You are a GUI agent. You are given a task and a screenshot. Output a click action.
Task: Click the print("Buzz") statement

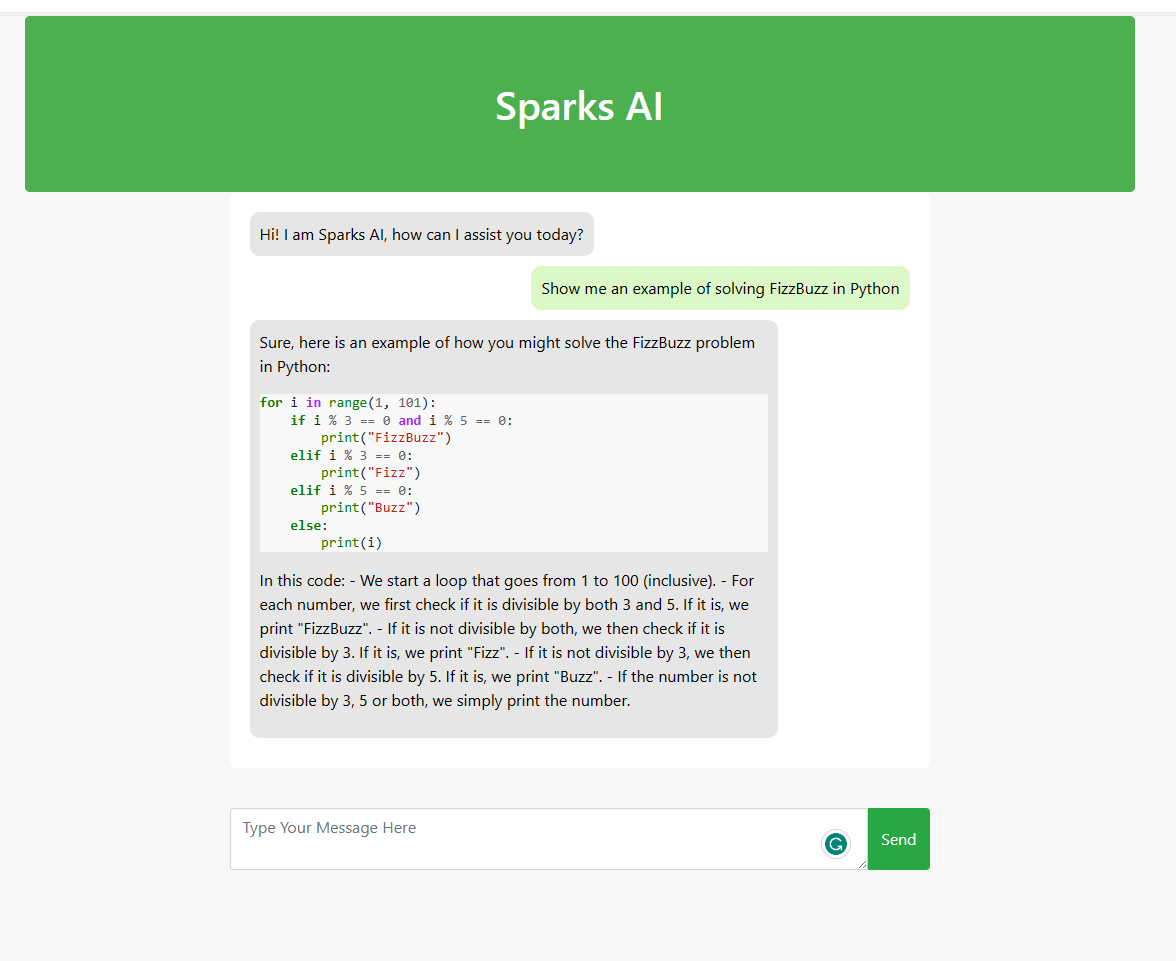coord(367,507)
